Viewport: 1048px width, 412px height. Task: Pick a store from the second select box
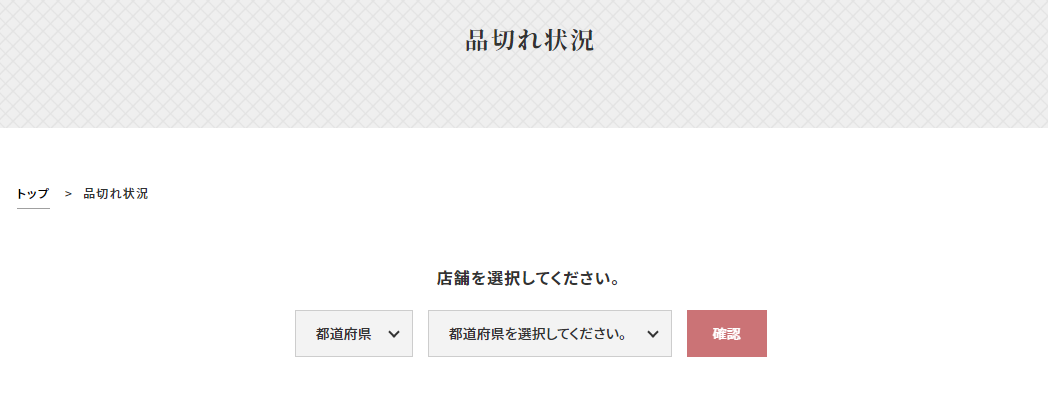549,333
